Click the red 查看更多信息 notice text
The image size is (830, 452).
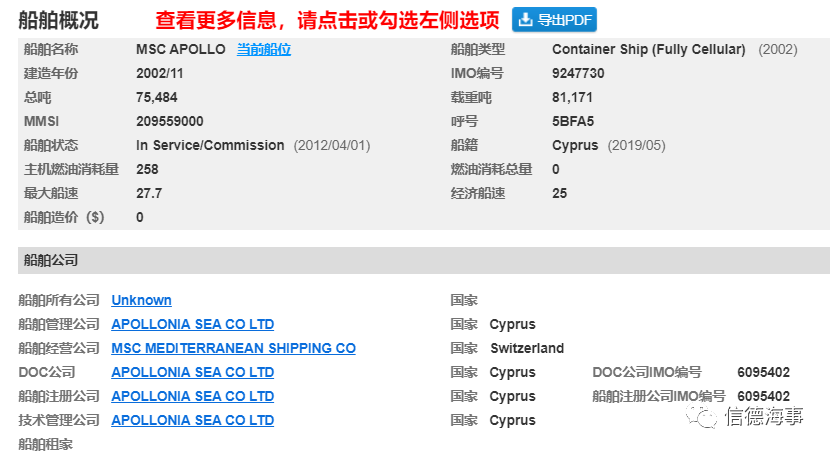click(x=326, y=20)
